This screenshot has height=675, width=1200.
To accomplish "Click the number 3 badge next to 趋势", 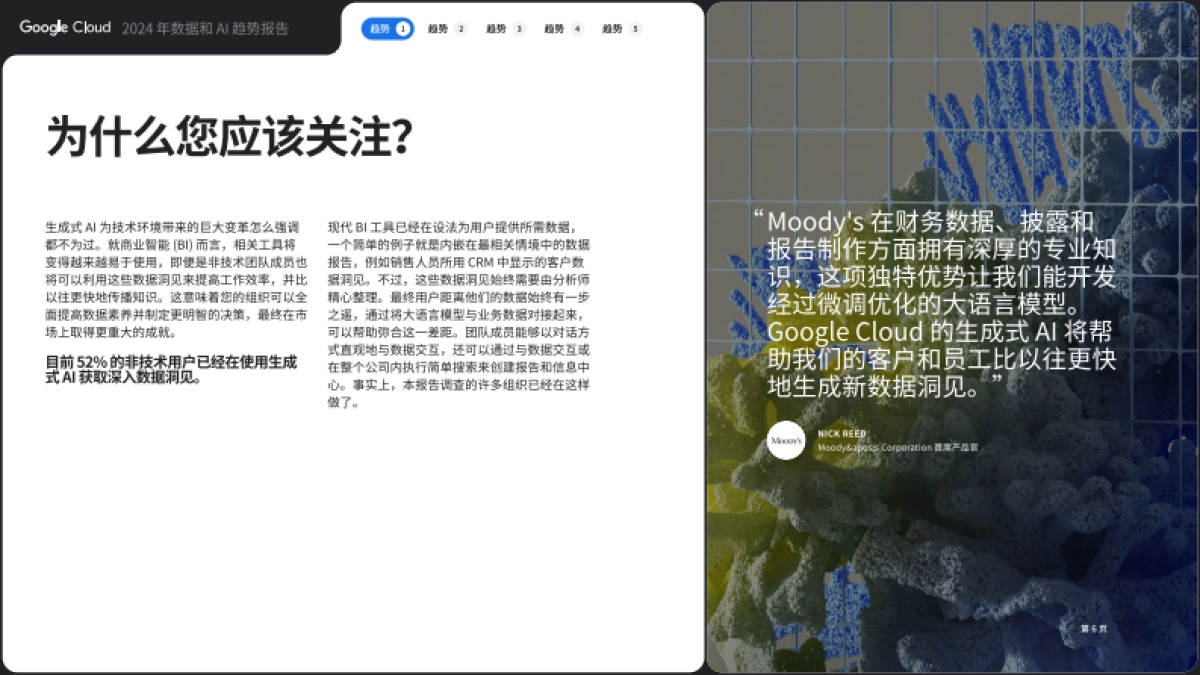I will pos(519,30).
